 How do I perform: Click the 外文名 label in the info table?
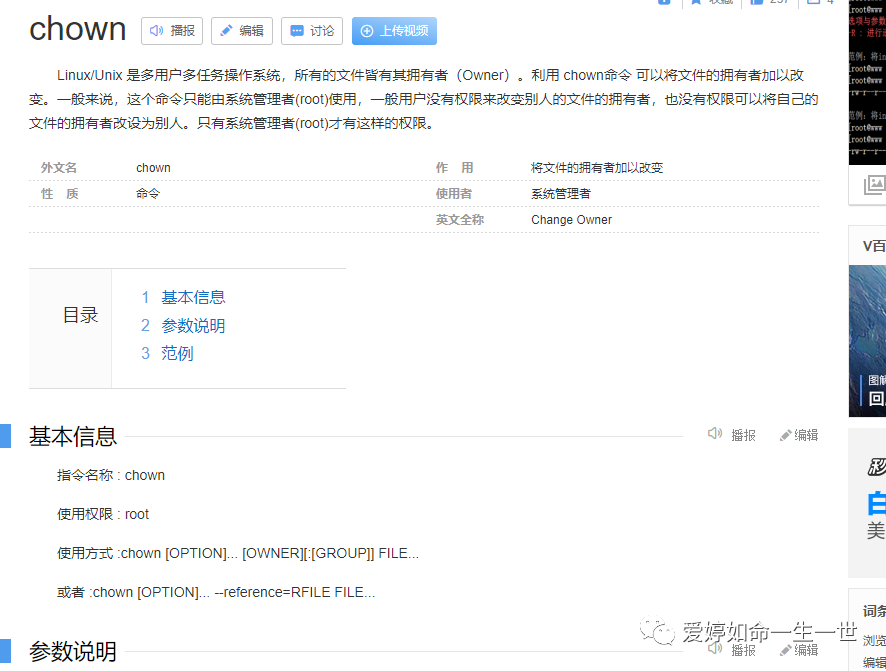[x=59, y=168]
